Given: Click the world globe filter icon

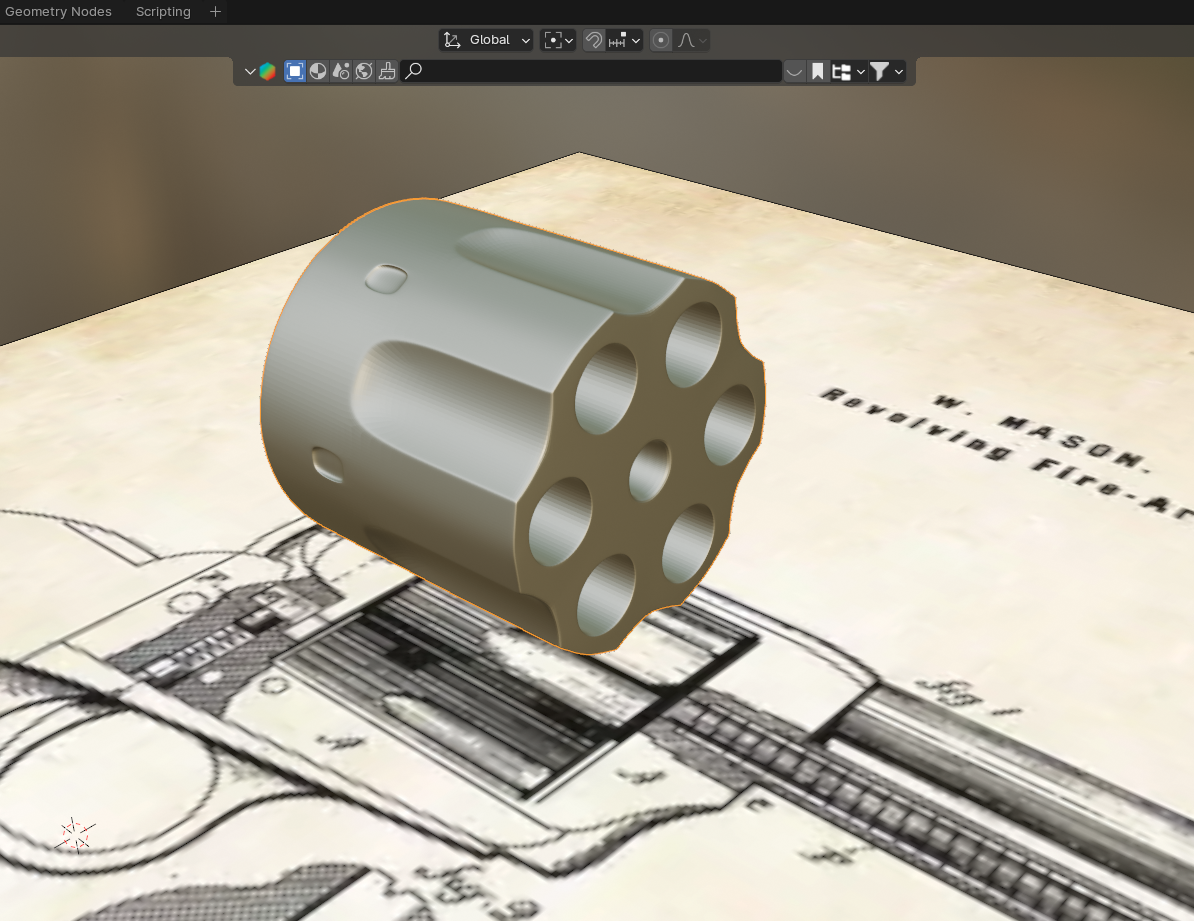Looking at the screenshot, I should pyautogui.click(x=364, y=71).
